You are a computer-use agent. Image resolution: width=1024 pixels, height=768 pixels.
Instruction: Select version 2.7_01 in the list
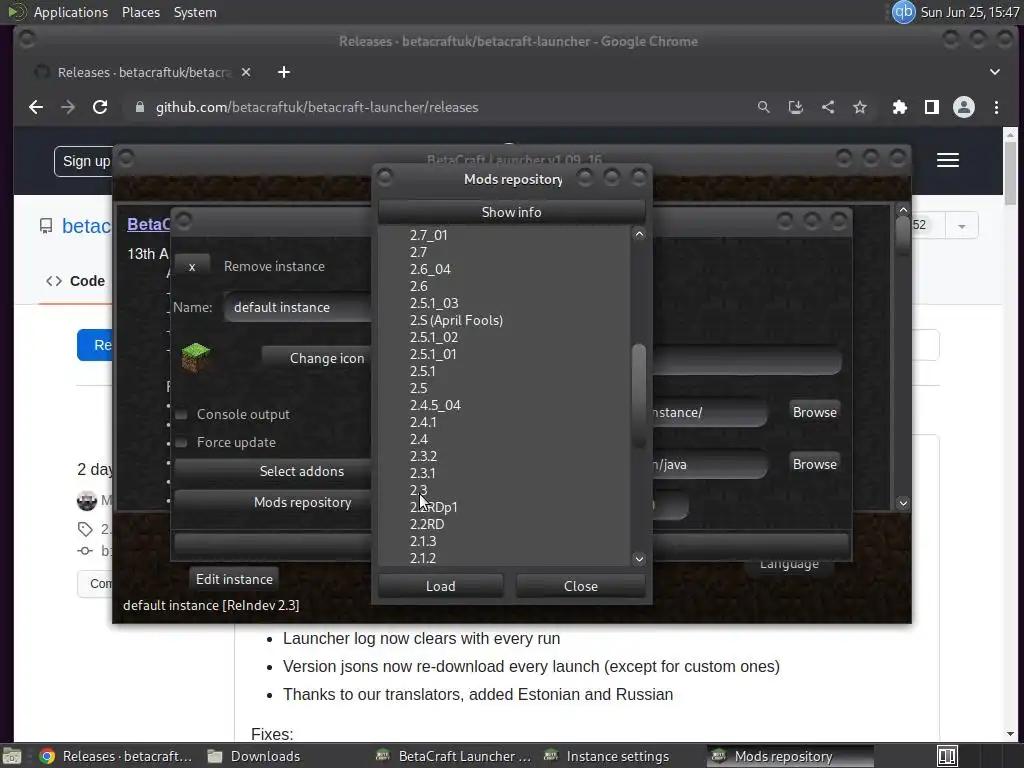click(428, 235)
